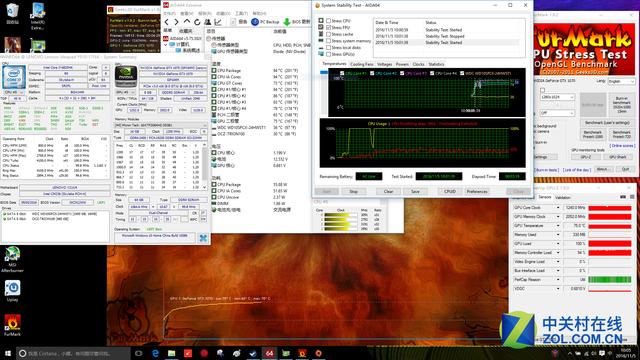The width and height of the screenshot is (640, 360).
Task: Click the FurMark icon on the taskbar
Action: pos(302,353)
